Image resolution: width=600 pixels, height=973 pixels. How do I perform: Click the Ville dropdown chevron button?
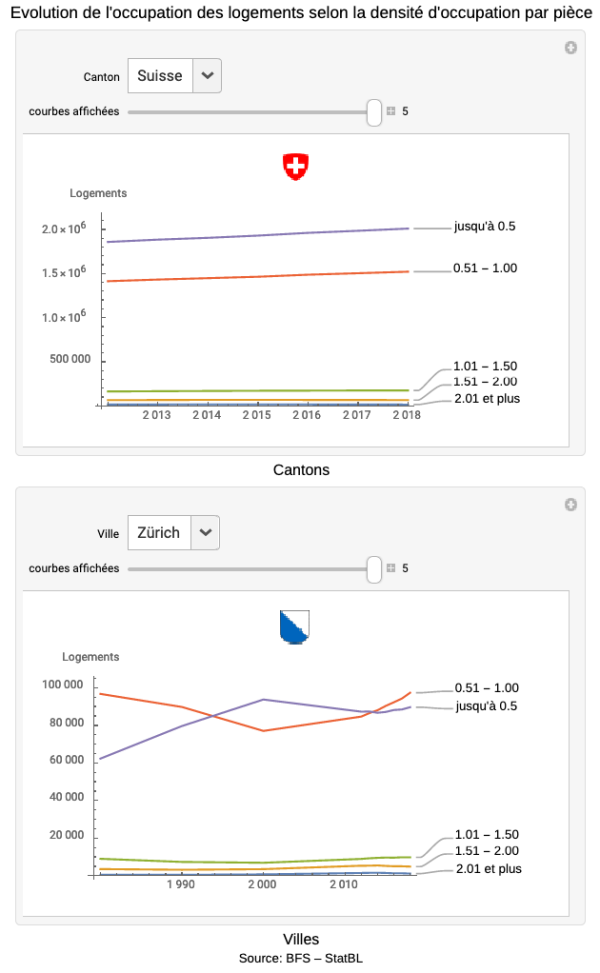pyautogui.click(x=206, y=533)
